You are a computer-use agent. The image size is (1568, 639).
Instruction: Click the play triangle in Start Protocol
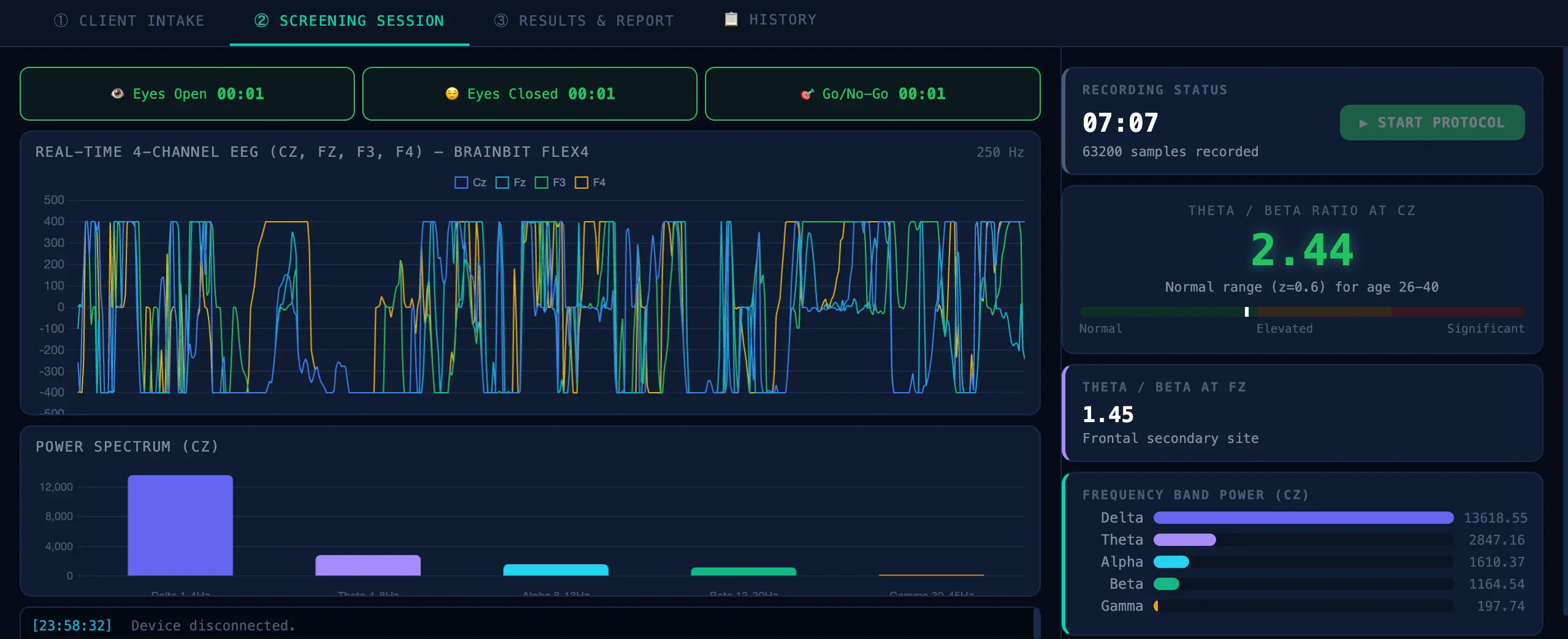coord(1363,123)
